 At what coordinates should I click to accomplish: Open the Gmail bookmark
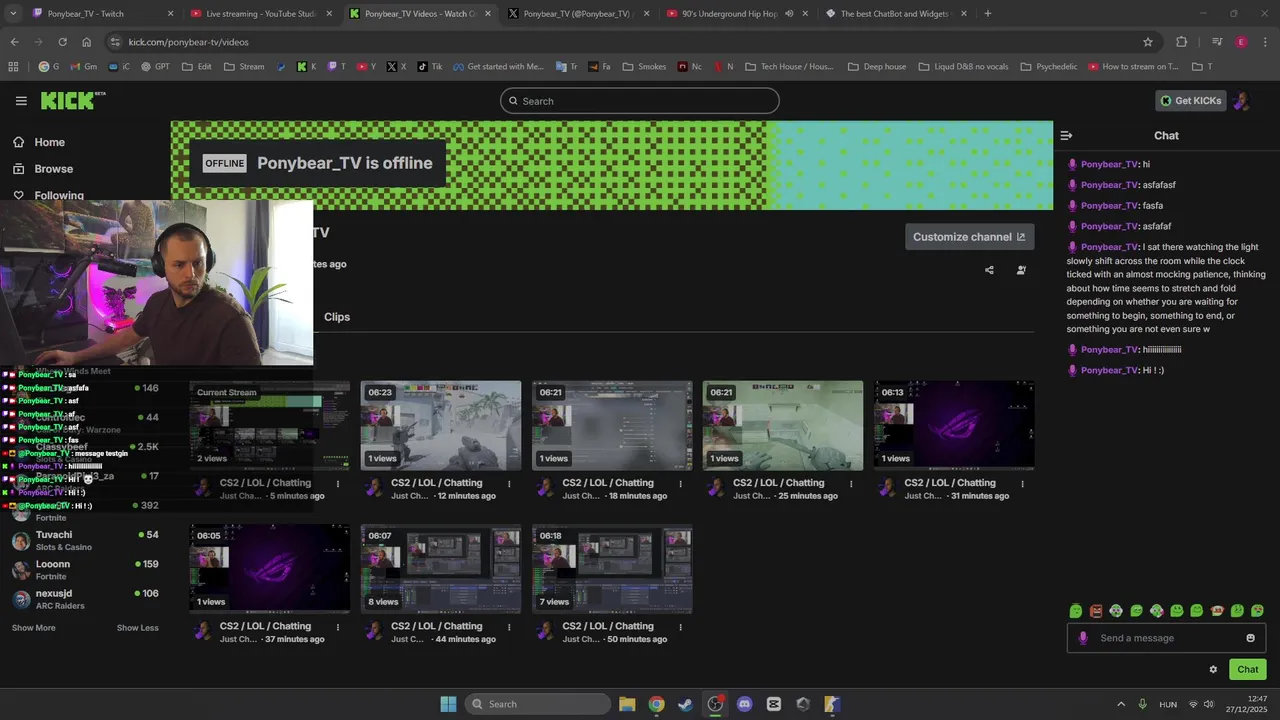point(83,67)
